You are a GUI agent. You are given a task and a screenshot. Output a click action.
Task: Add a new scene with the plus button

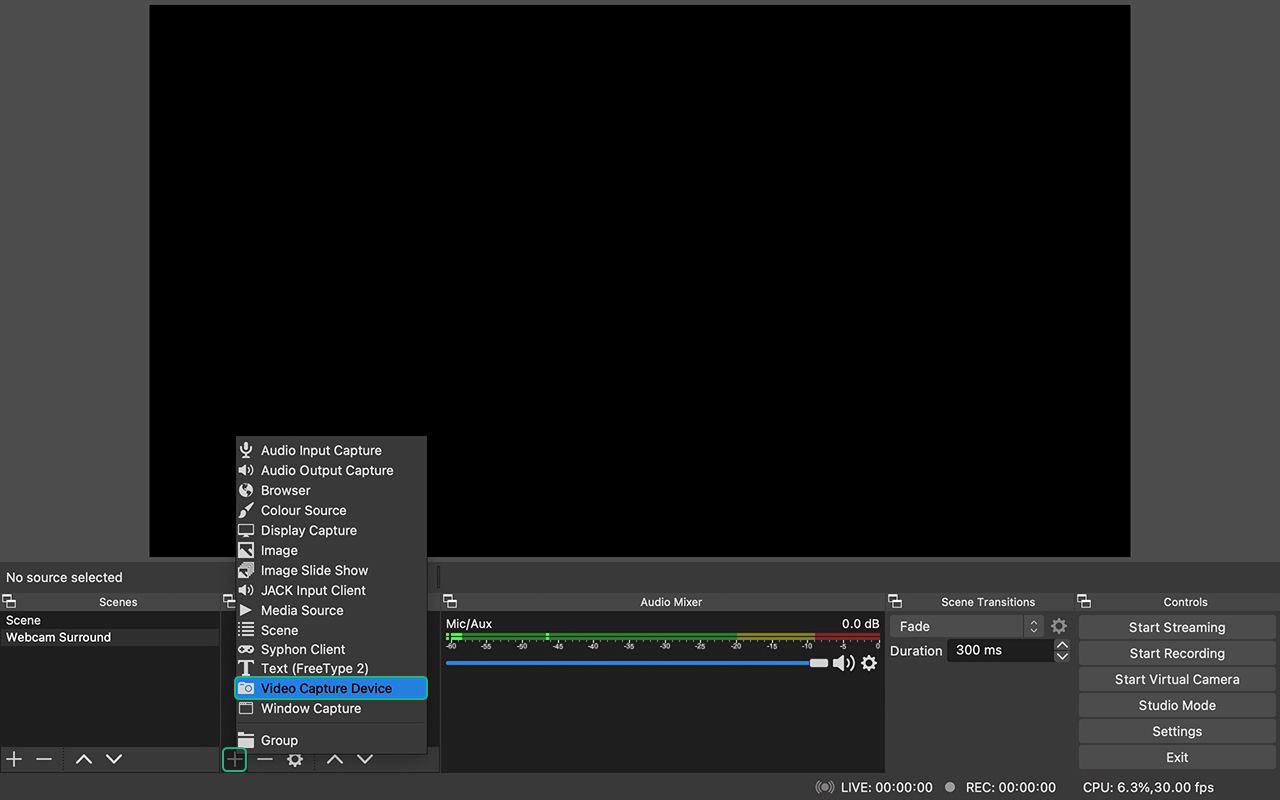click(x=14, y=759)
